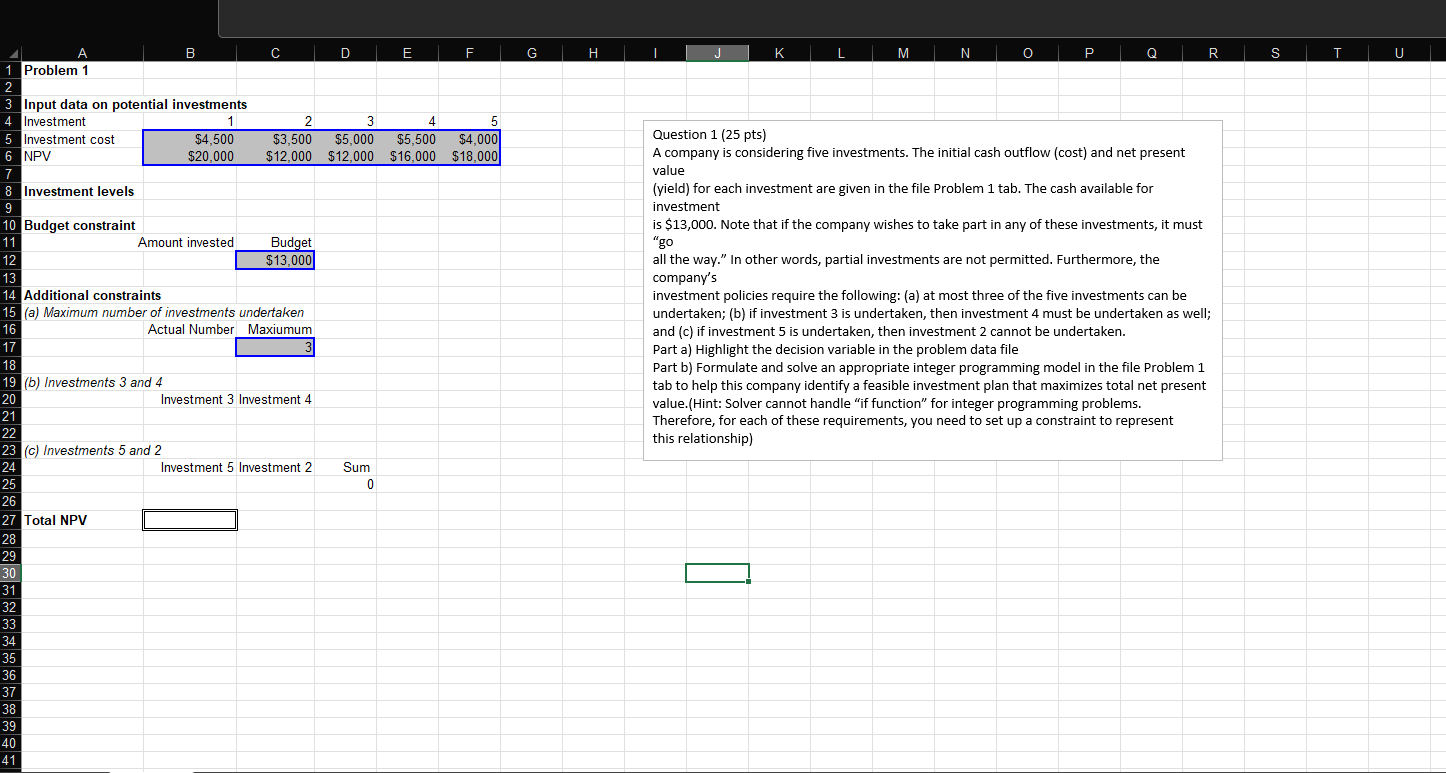Click the Investment levels label cell
This screenshot has height=773, width=1446.
pyautogui.click(x=80, y=191)
